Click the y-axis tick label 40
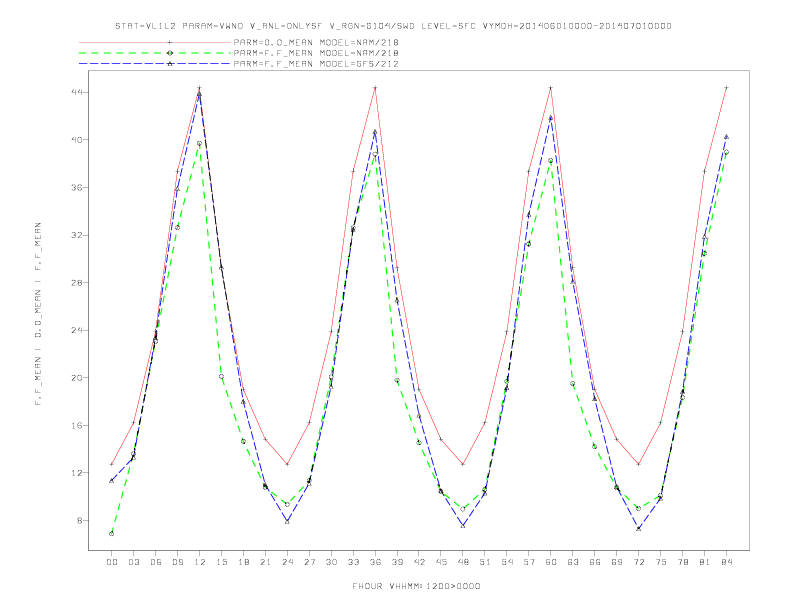The image size is (792, 612). [77, 139]
